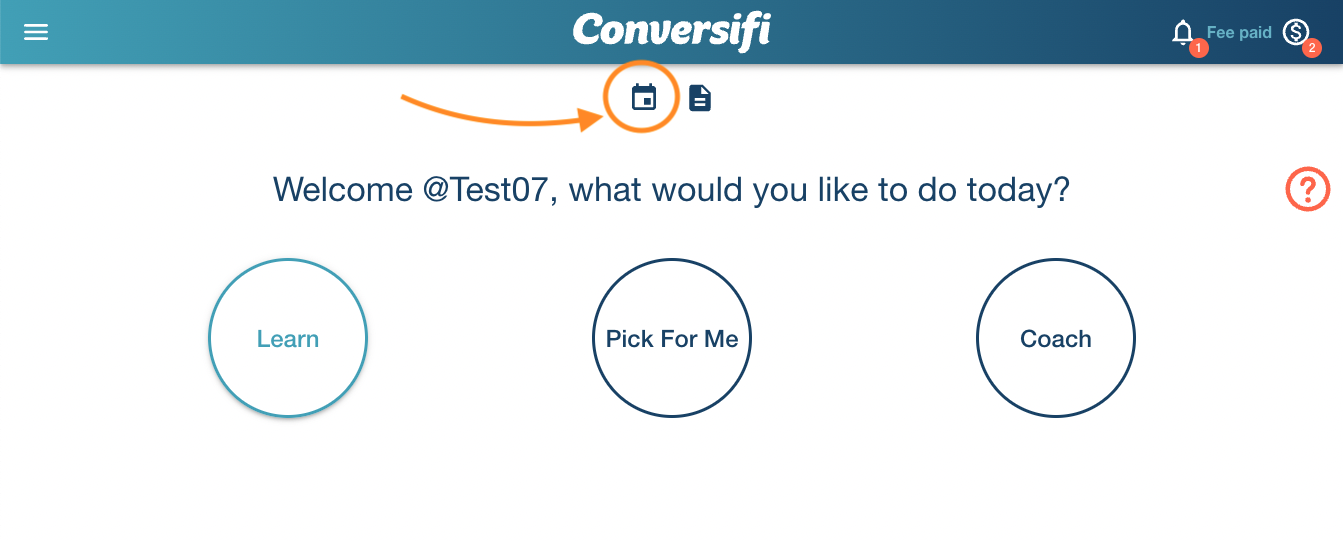This screenshot has height=541, width=1343.
Task: Open the document notes icon
Action: tap(700, 98)
